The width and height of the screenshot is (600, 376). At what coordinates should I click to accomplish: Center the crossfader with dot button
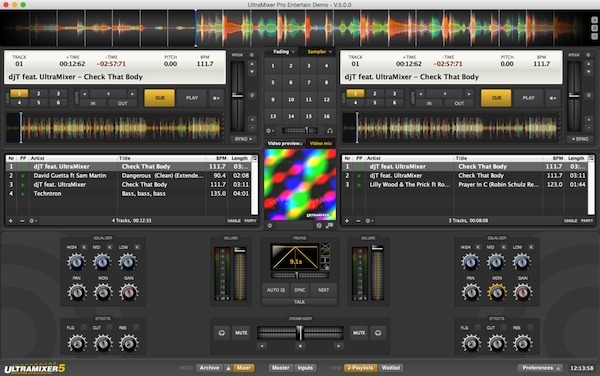[300, 346]
